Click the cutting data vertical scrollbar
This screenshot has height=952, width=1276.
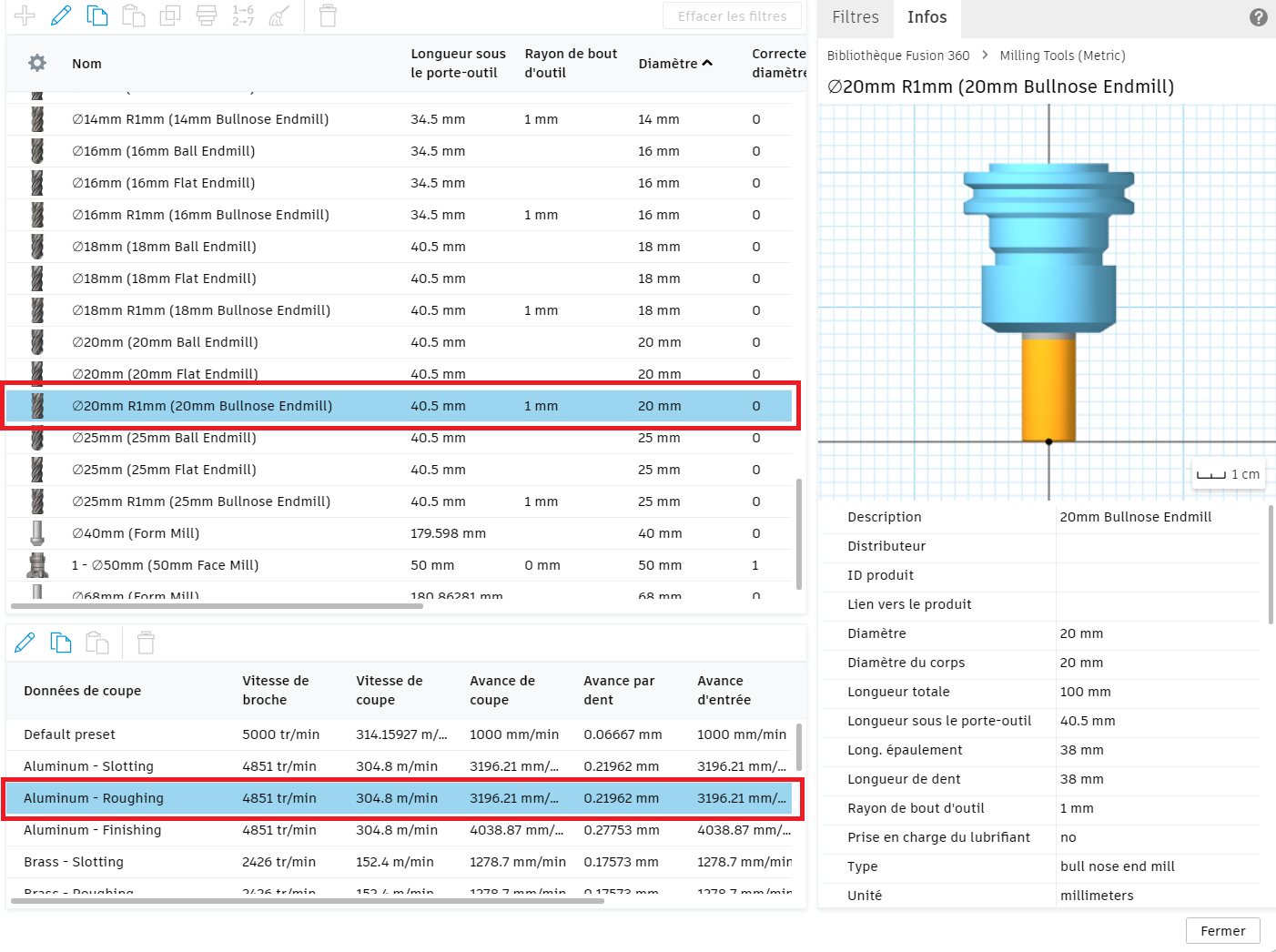click(799, 746)
